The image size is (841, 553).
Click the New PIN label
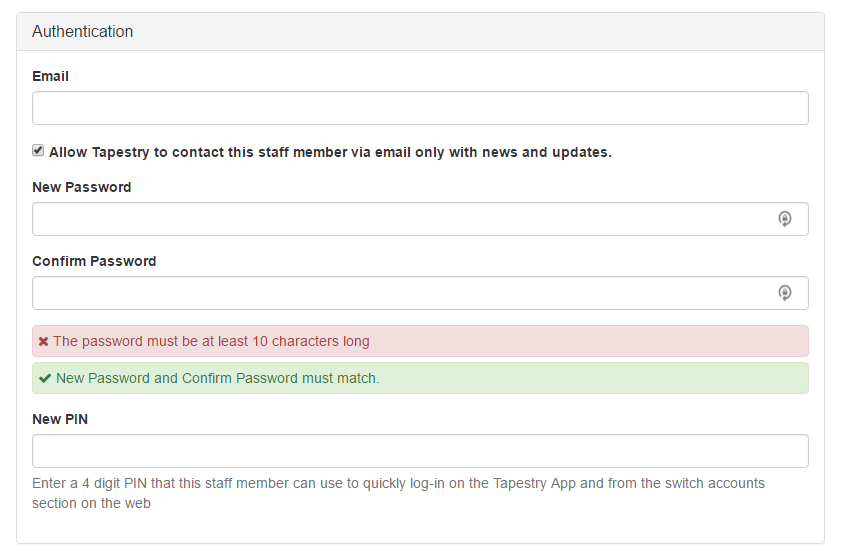pos(60,419)
